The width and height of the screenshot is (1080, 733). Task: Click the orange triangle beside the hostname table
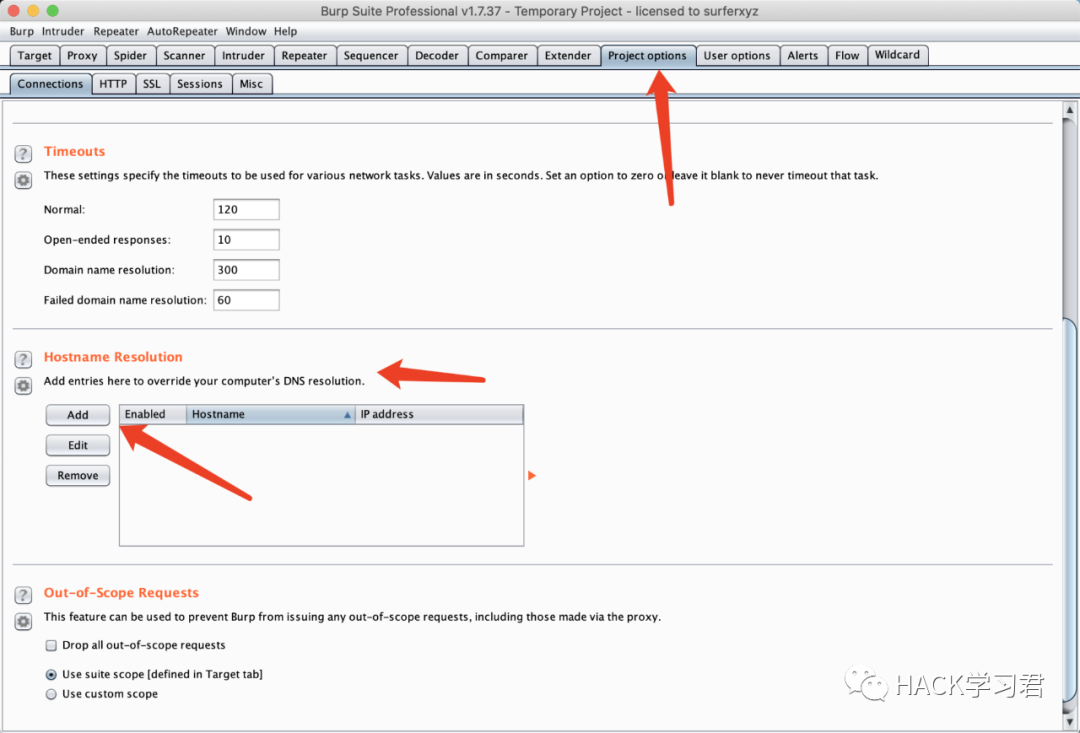click(x=532, y=475)
